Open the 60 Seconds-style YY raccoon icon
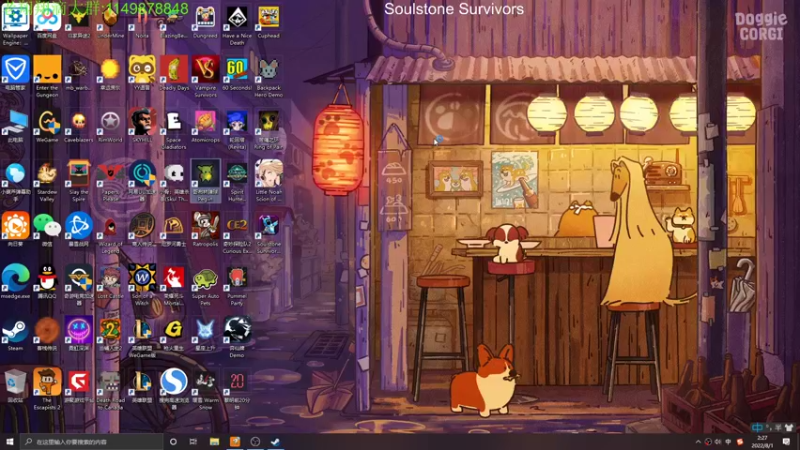The height and width of the screenshot is (450, 800). pos(142,74)
